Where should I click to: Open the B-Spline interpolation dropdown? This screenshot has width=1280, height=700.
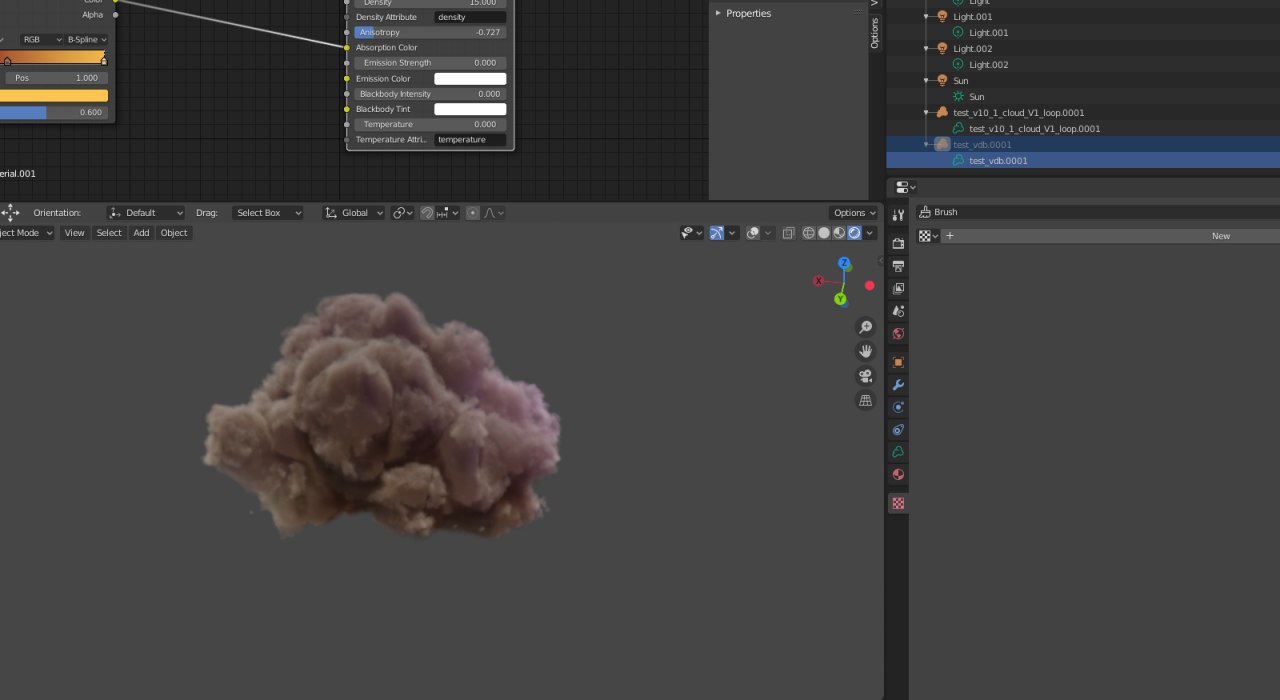87,40
